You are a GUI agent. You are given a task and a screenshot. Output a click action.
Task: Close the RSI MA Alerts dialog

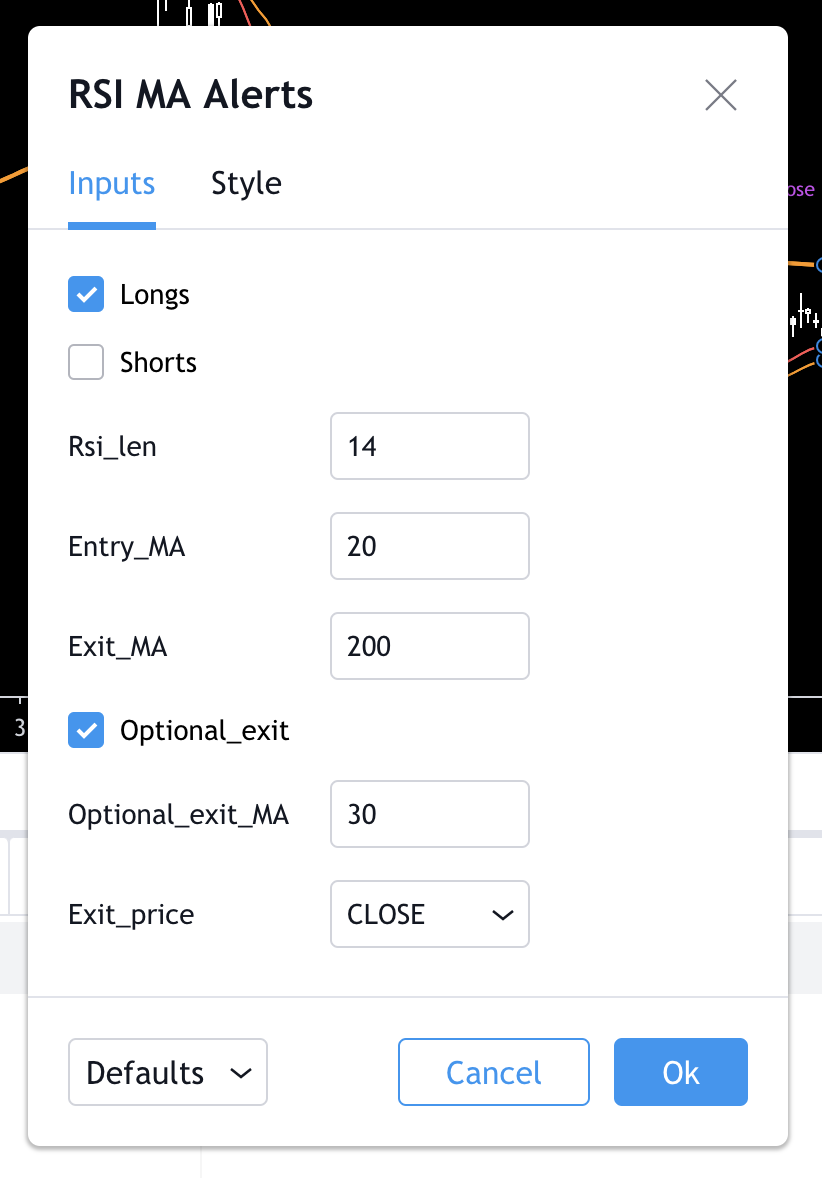tap(720, 95)
